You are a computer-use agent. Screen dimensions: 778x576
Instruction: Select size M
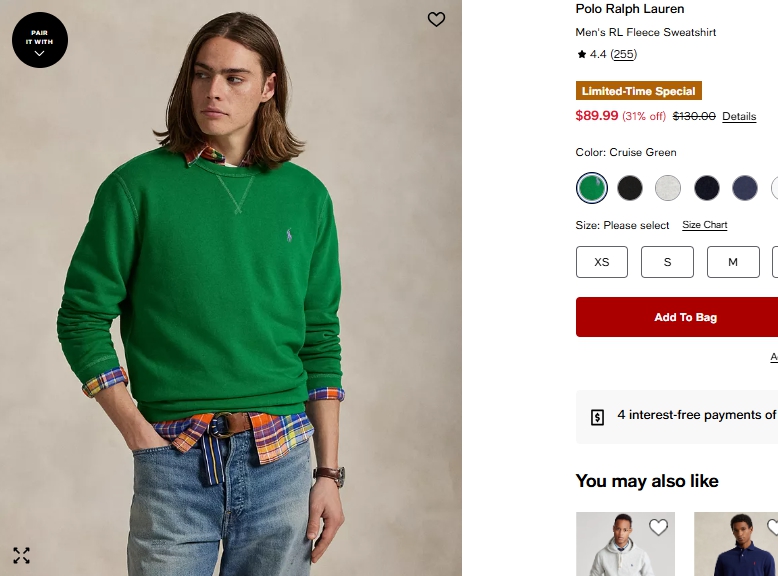point(733,262)
